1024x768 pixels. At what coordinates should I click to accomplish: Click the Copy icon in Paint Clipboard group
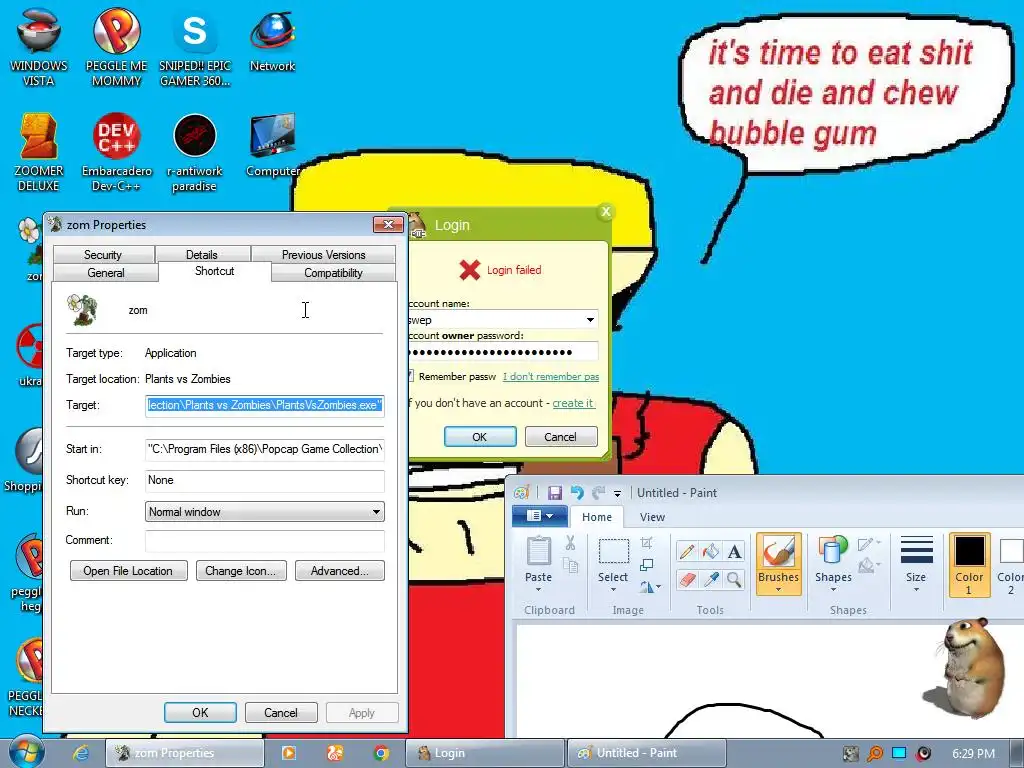pyautogui.click(x=570, y=566)
